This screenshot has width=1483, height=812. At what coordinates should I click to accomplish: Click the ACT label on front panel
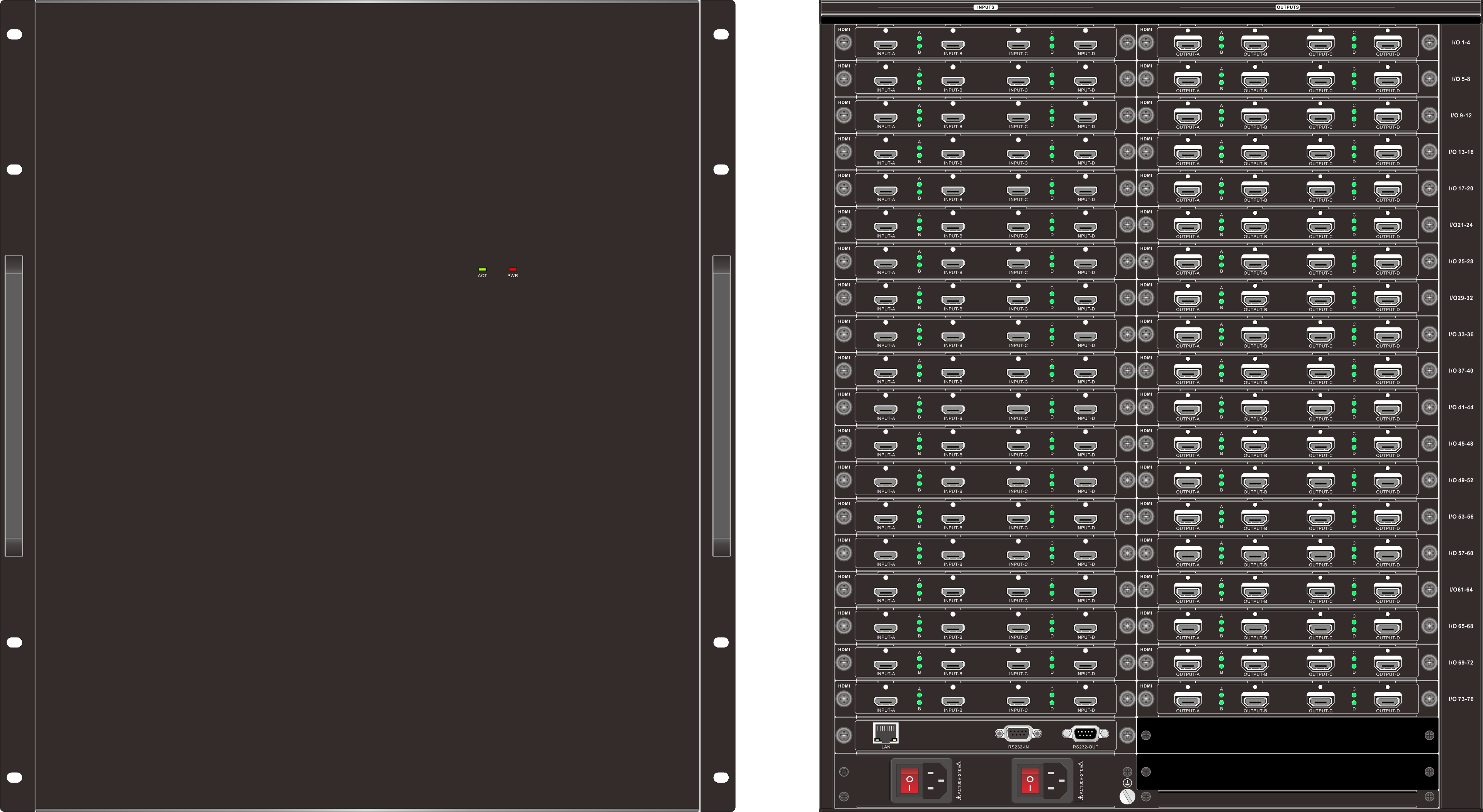point(482,276)
